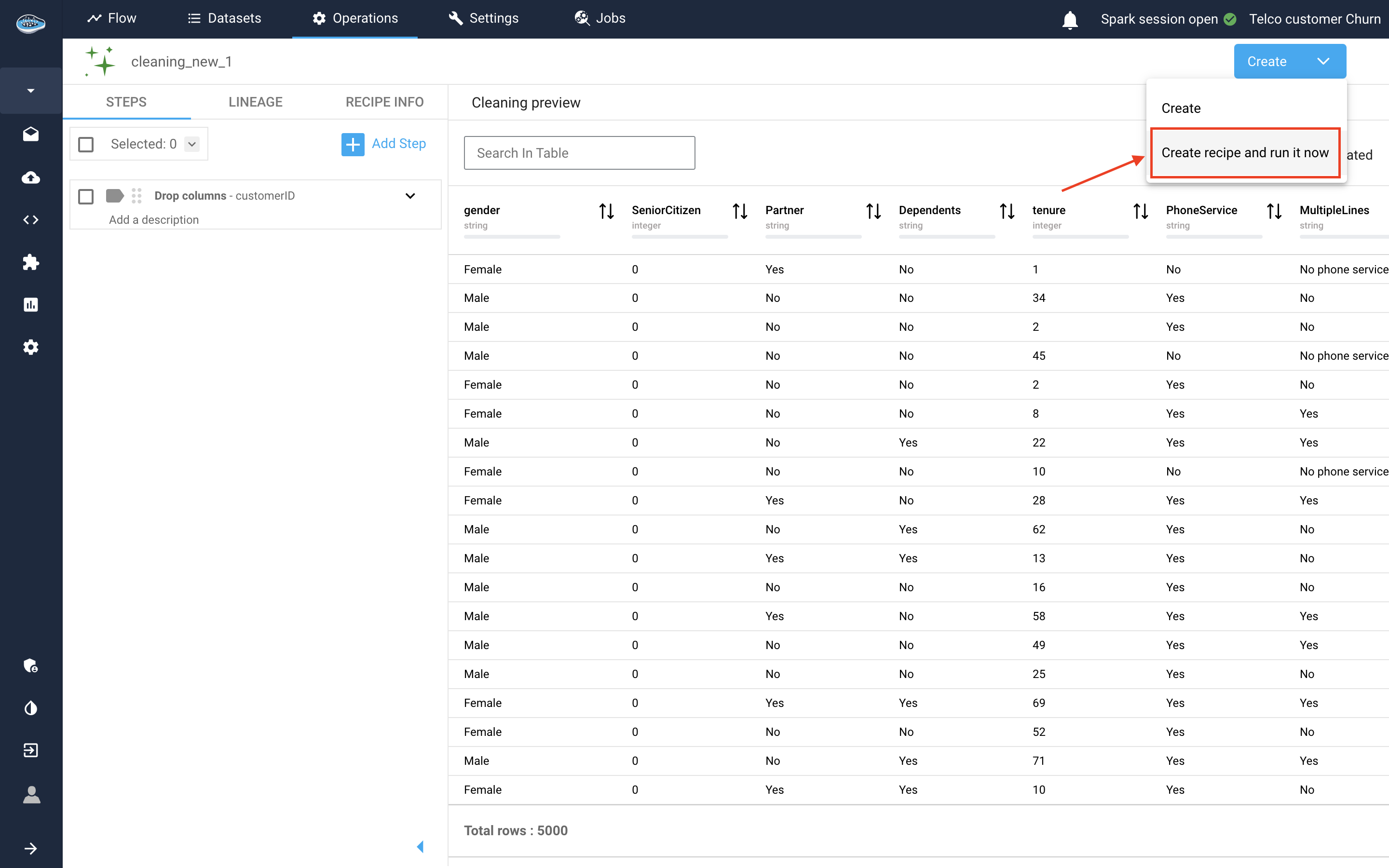Viewport: 1389px width, 868px height.
Task: Sort the tenure column
Action: (x=1140, y=211)
